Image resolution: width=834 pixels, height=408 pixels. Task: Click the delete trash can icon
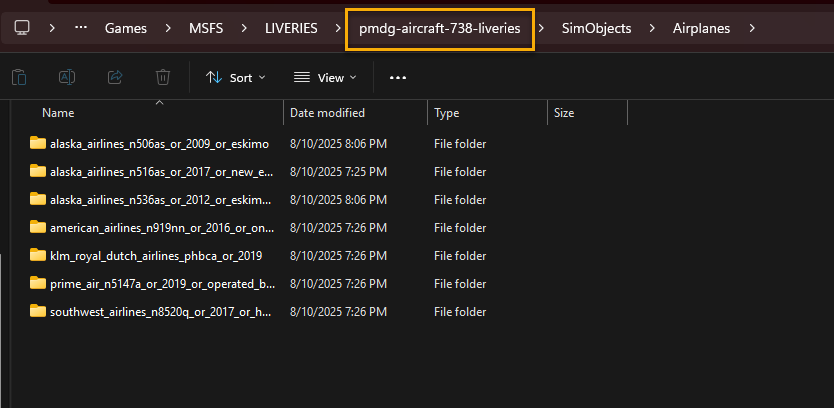(x=163, y=78)
